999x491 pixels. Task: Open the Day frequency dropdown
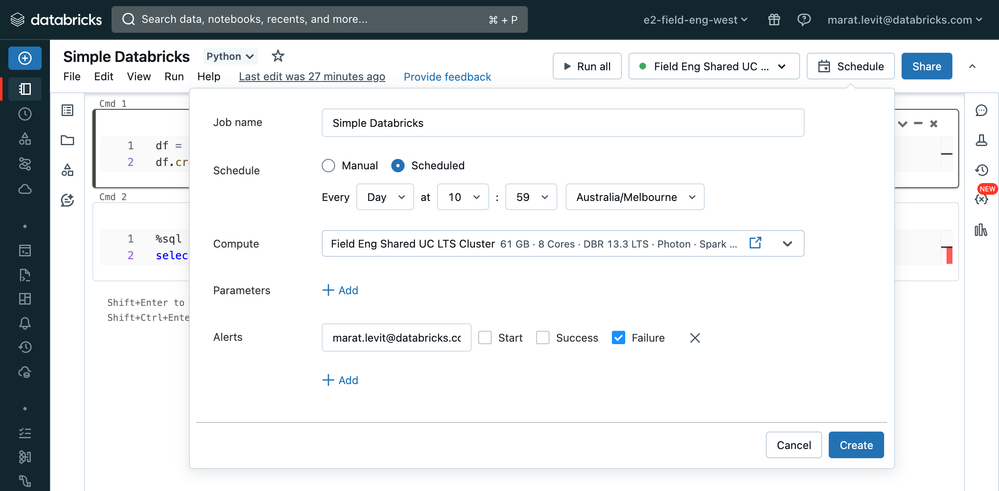384,197
